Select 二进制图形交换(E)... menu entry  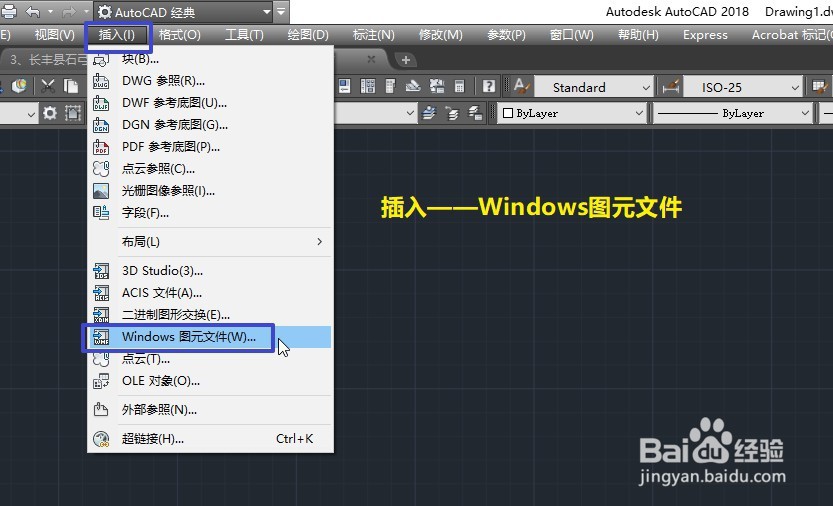pyautogui.click(x=210, y=315)
